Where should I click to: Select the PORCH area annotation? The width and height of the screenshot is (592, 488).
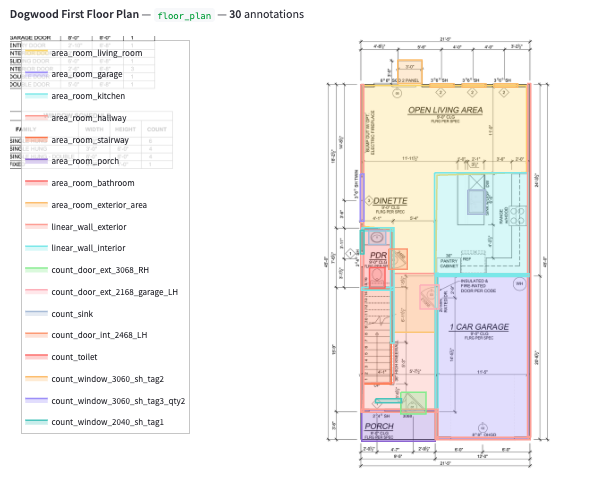[x=398, y=426]
